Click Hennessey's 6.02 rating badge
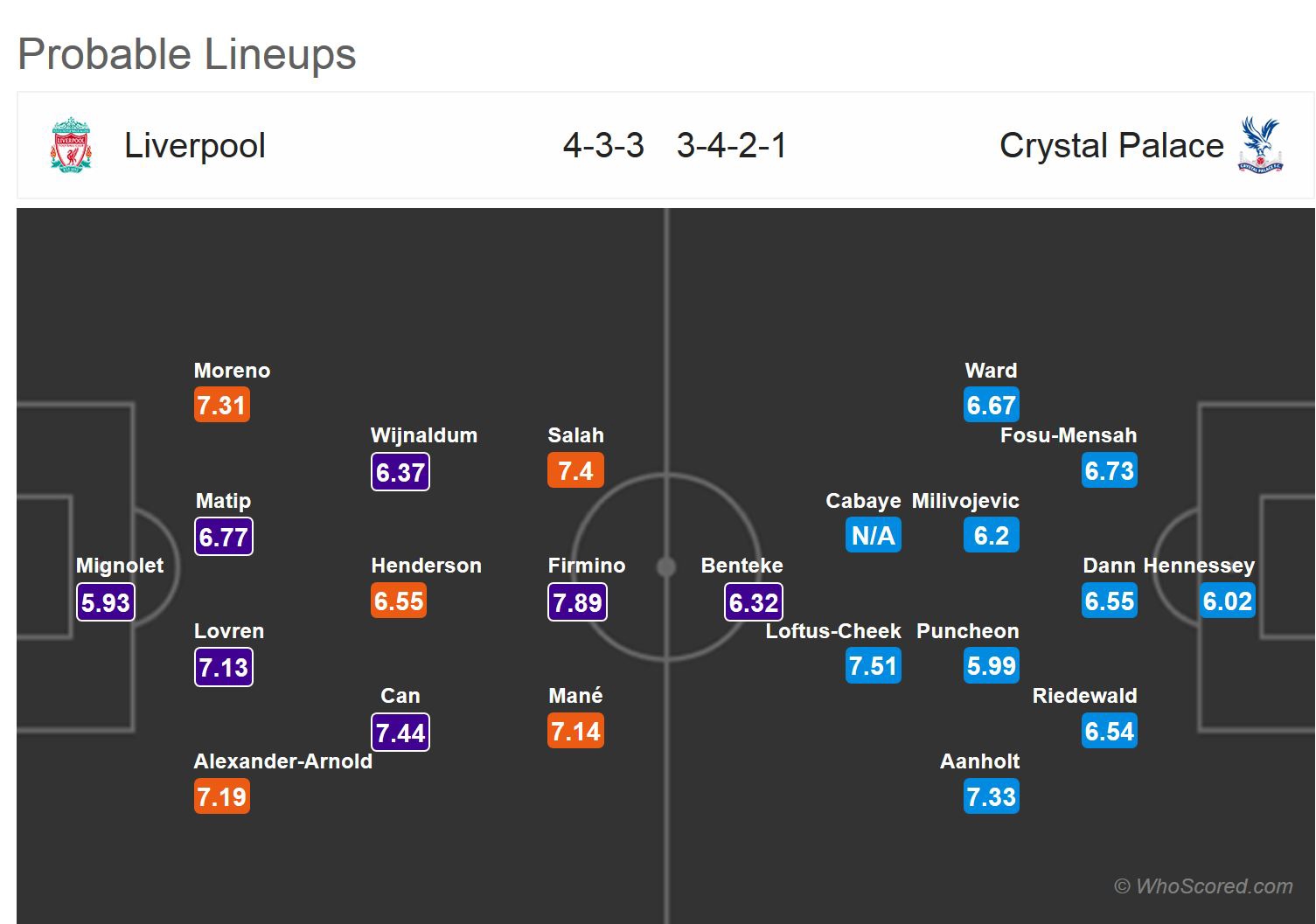The height and width of the screenshot is (924, 1316). pos(1227,601)
